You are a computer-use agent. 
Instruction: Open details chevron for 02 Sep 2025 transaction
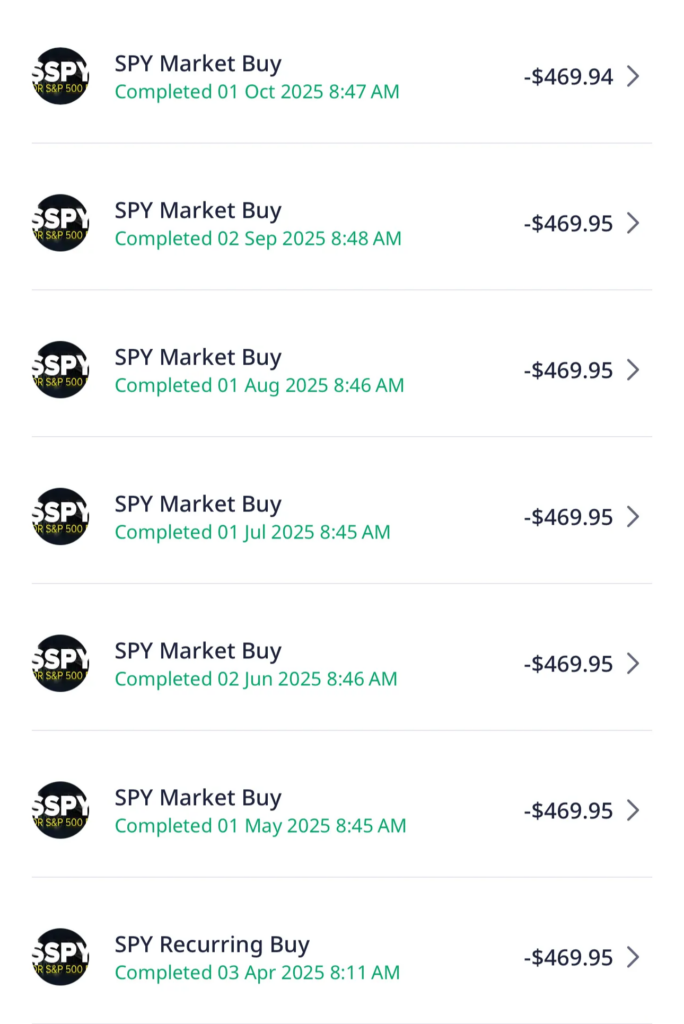[632, 223]
